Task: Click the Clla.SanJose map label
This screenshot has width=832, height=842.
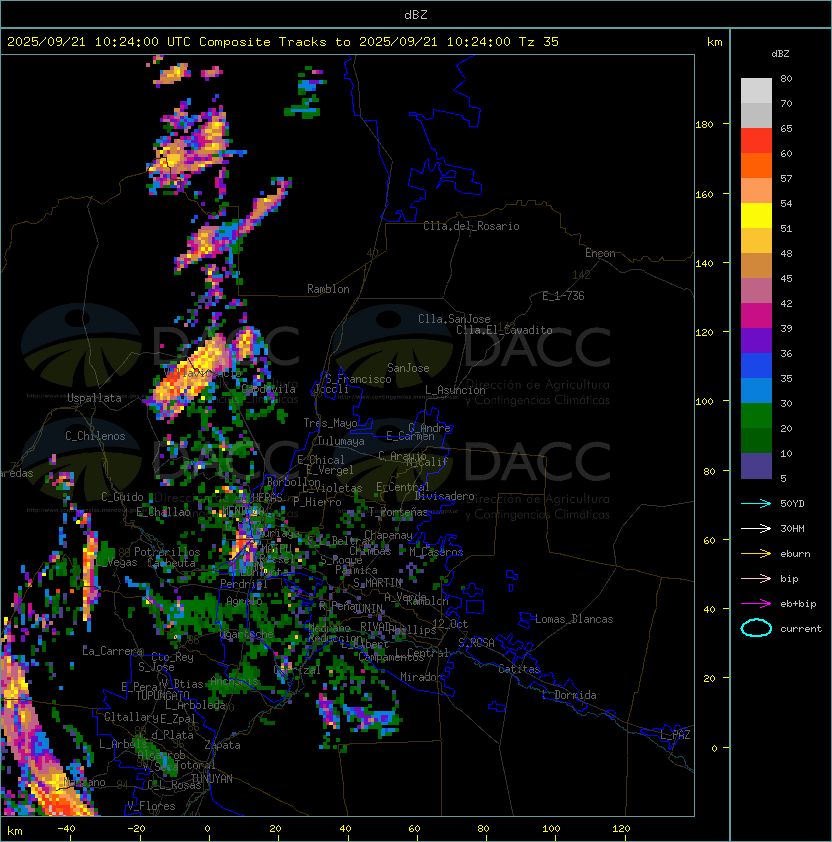Action: (454, 319)
